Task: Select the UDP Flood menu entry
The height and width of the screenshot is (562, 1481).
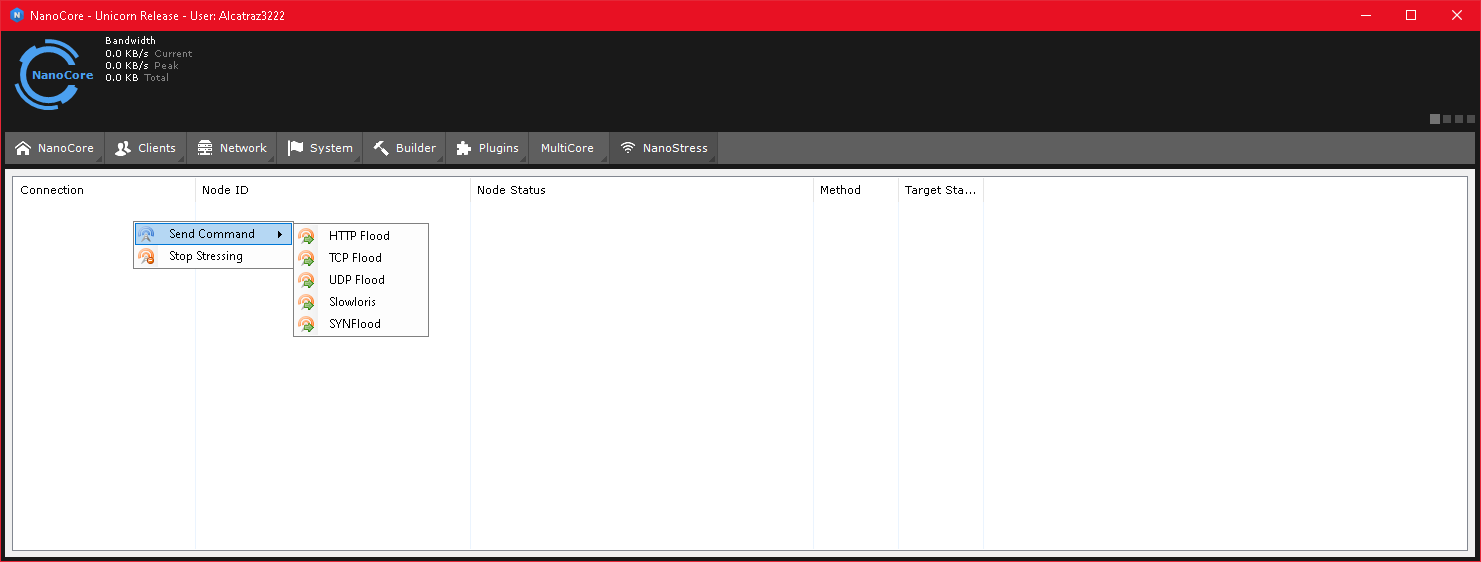Action: (356, 280)
